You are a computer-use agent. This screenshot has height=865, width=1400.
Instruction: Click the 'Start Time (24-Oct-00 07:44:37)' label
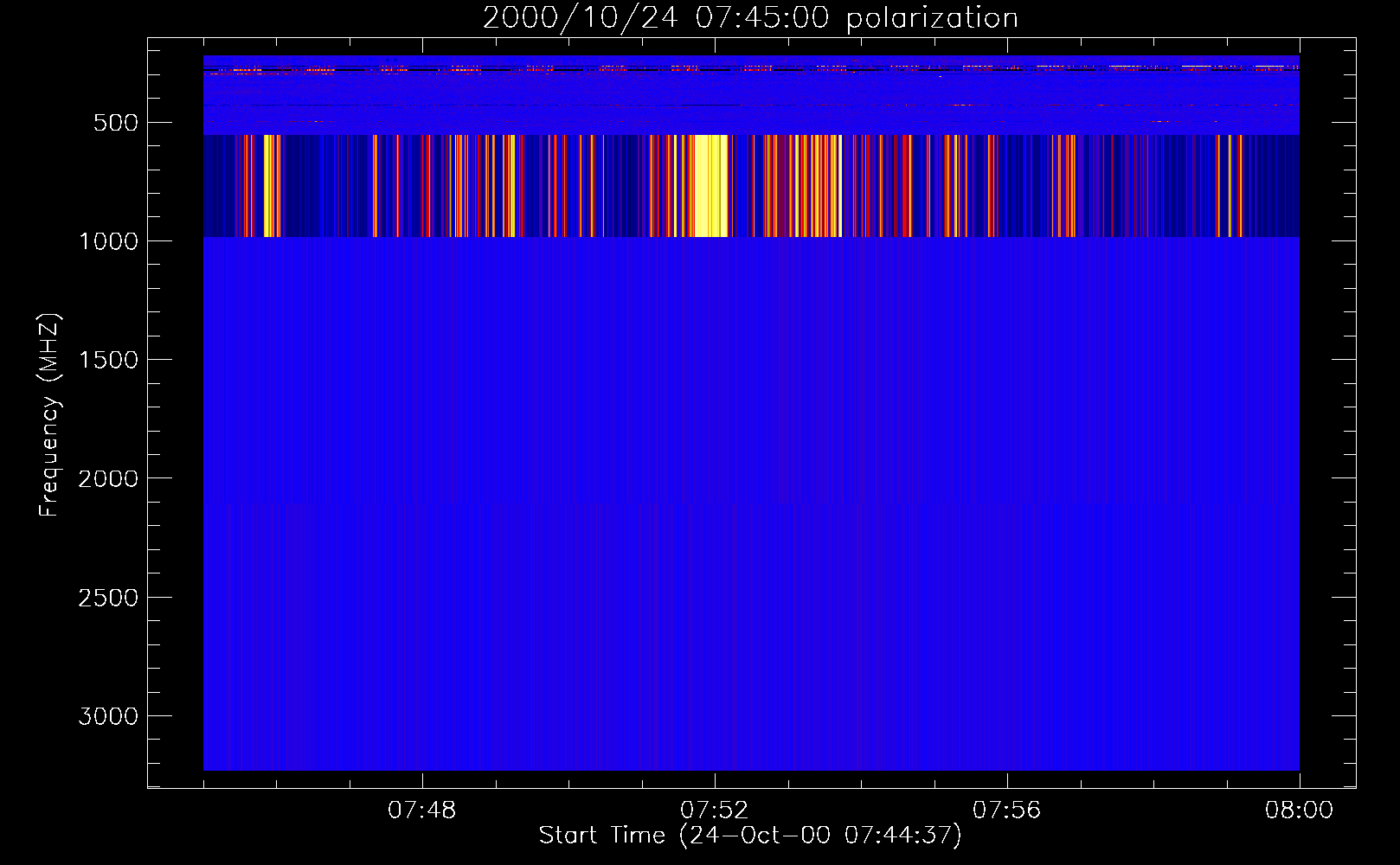(x=750, y=836)
